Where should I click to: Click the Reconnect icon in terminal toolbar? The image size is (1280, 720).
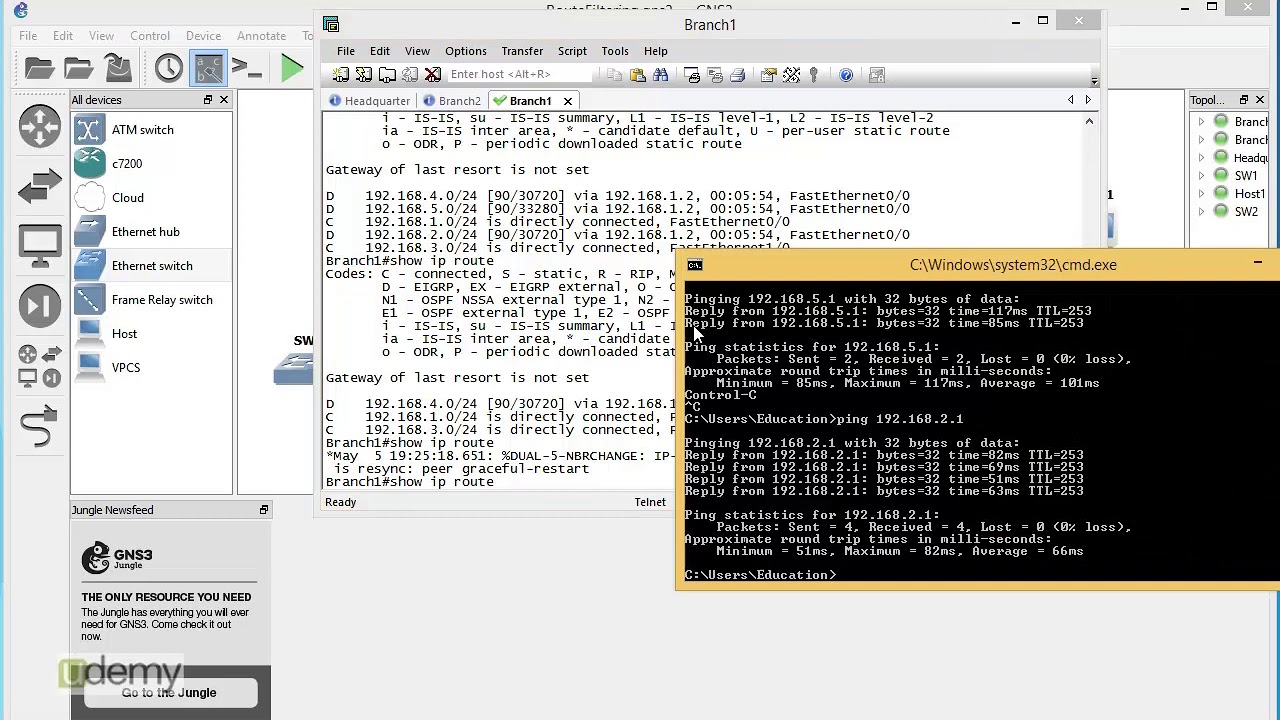coord(410,75)
